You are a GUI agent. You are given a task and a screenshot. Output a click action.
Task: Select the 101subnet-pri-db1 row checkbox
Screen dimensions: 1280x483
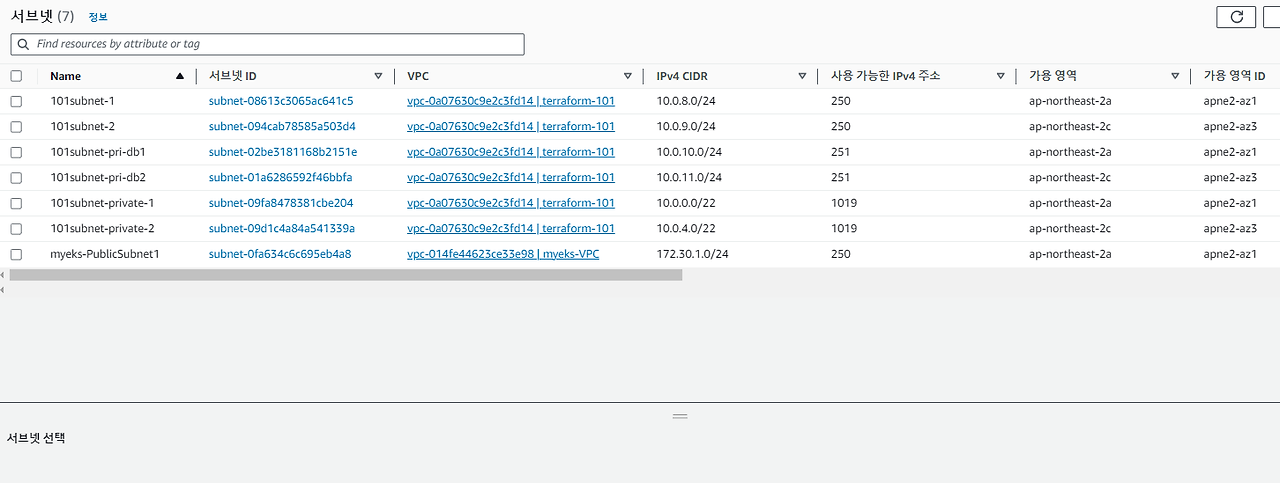[x=16, y=152]
